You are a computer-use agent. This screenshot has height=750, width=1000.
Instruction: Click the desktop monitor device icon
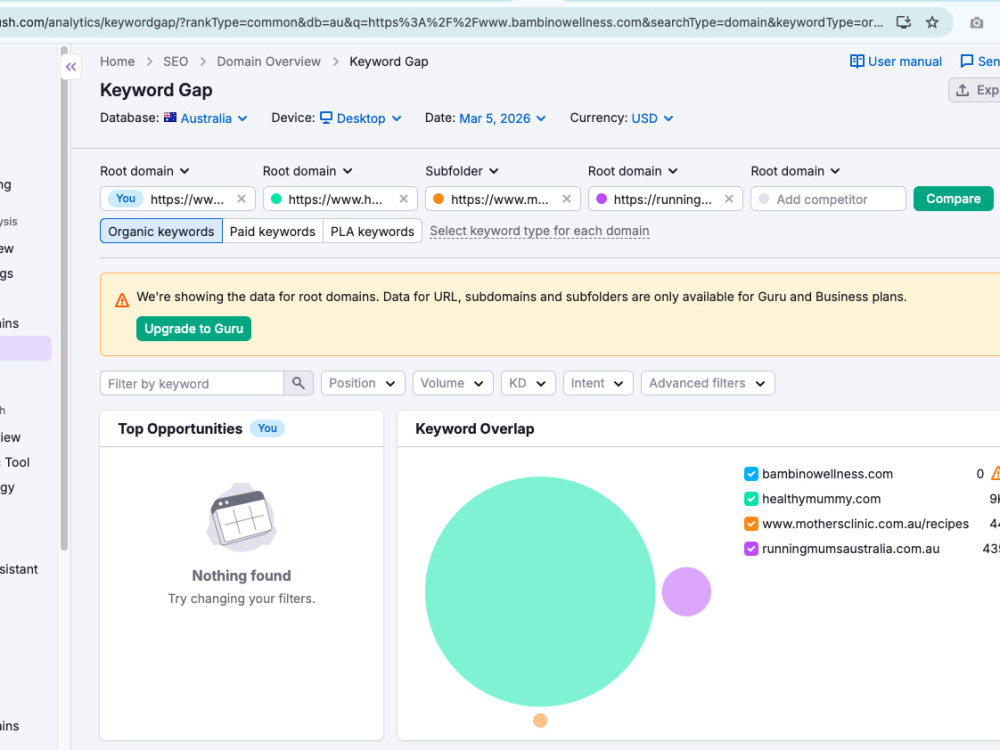point(326,117)
